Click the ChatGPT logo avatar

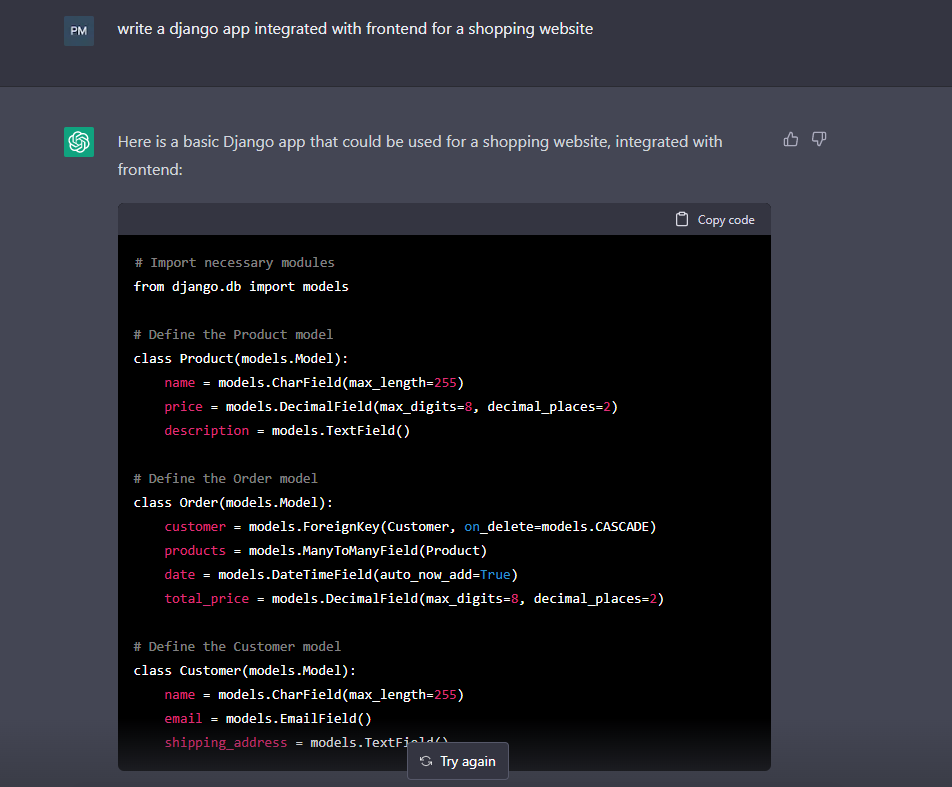click(x=78, y=142)
